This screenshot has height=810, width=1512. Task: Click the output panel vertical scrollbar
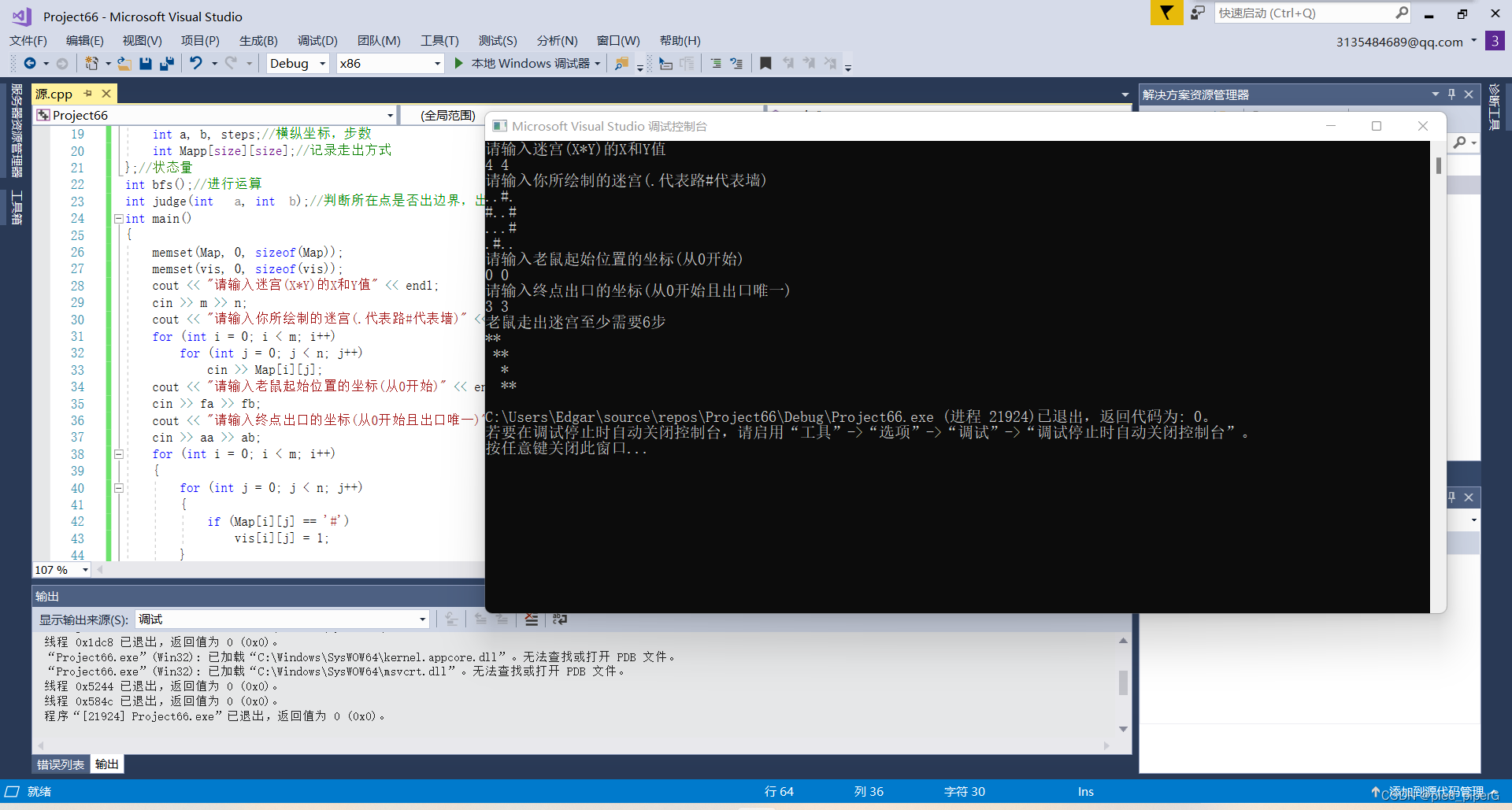(x=1124, y=682)
